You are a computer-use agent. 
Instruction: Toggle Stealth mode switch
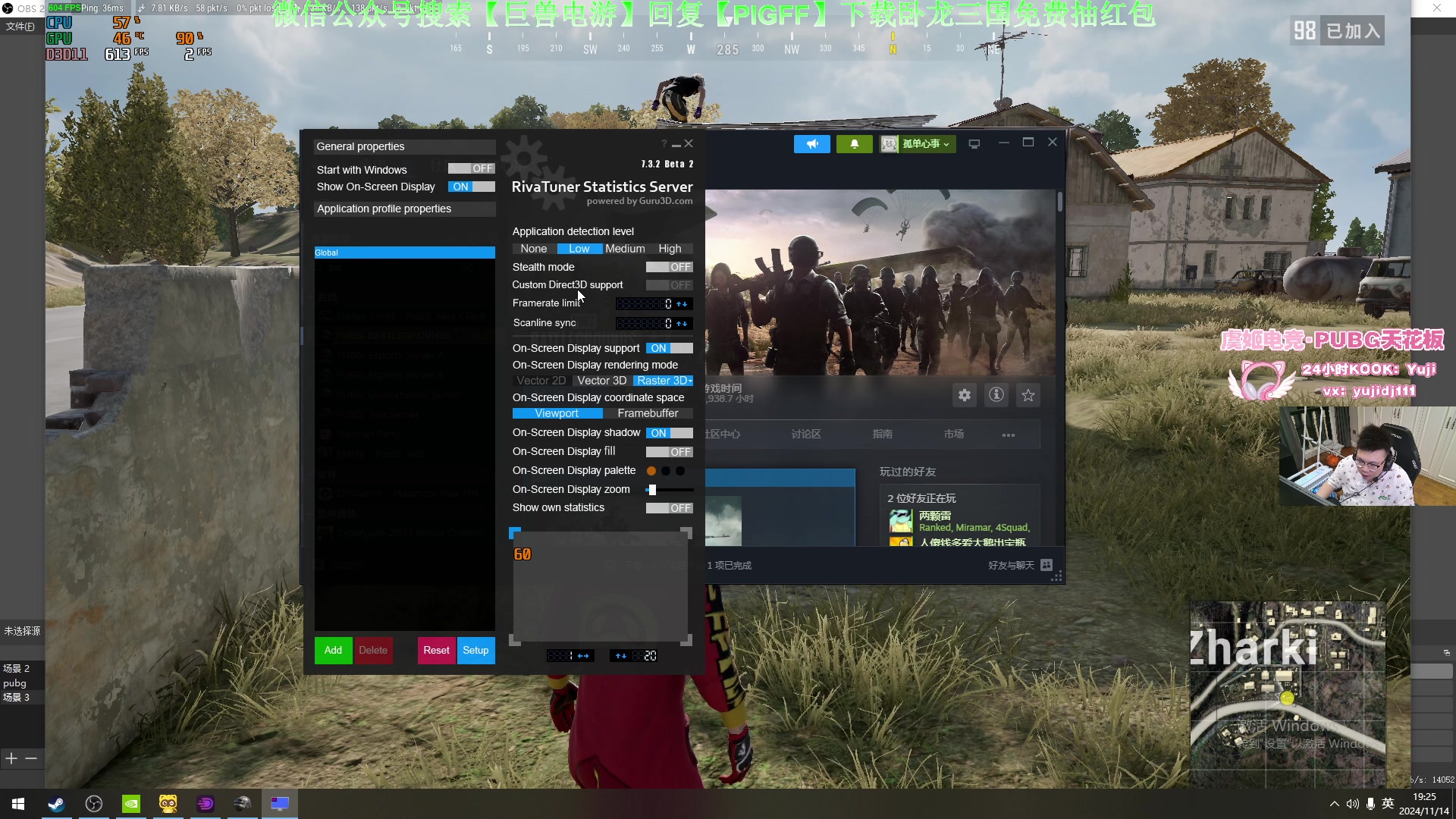coord(669,268)
